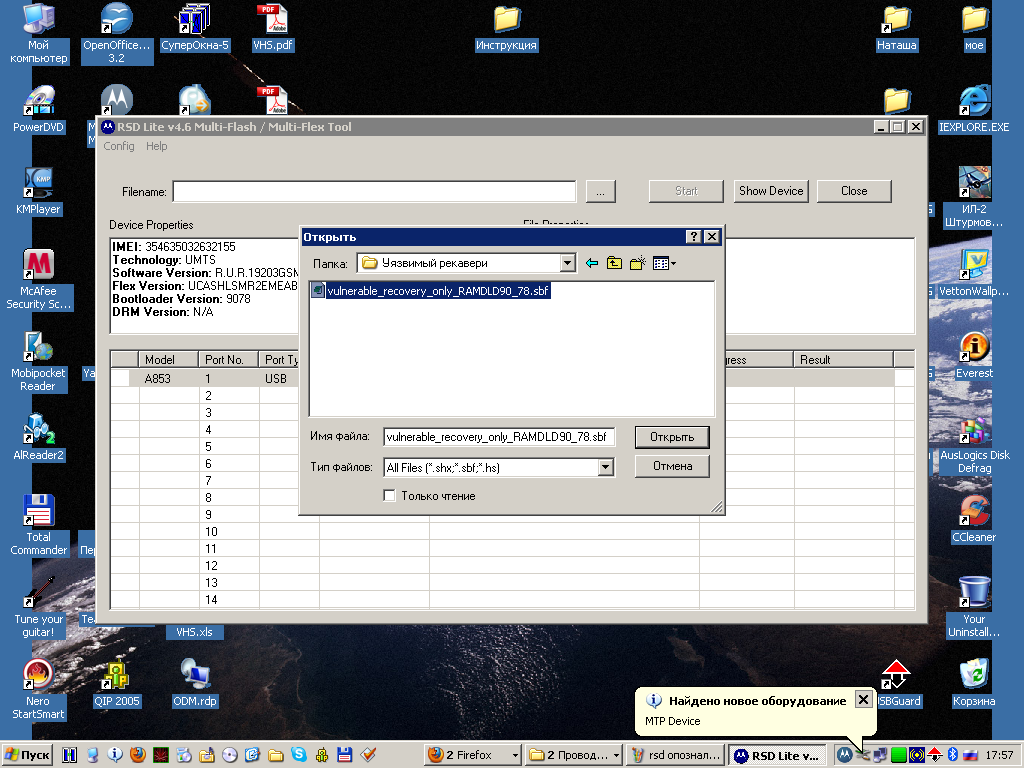Go back using the dialog's blue arrow

pos(592,263)
